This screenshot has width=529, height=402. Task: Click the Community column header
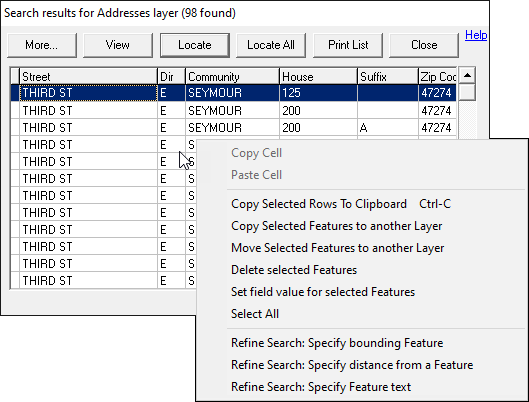232,77
